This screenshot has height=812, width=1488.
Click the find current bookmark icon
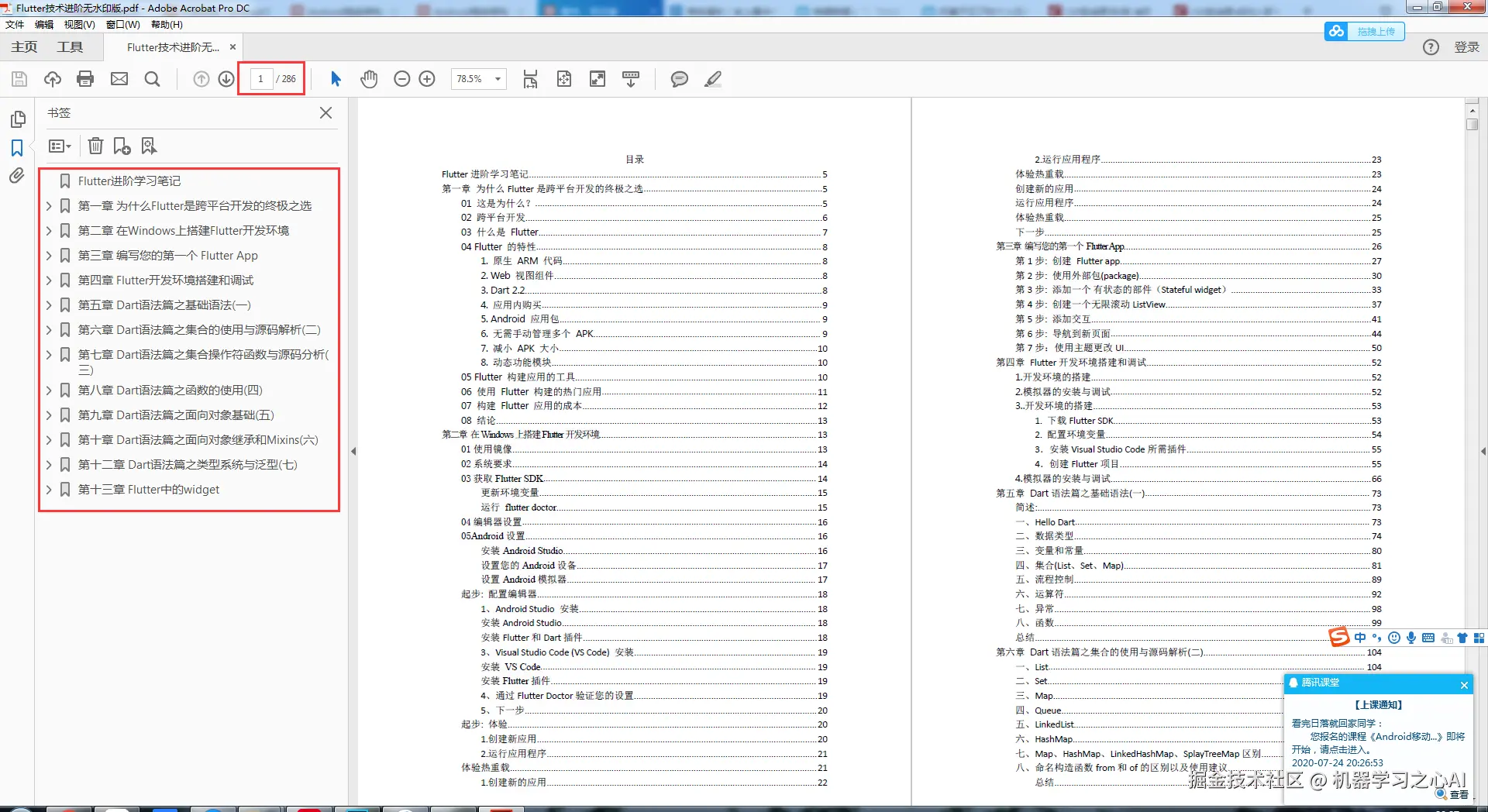tap(149, 146)
